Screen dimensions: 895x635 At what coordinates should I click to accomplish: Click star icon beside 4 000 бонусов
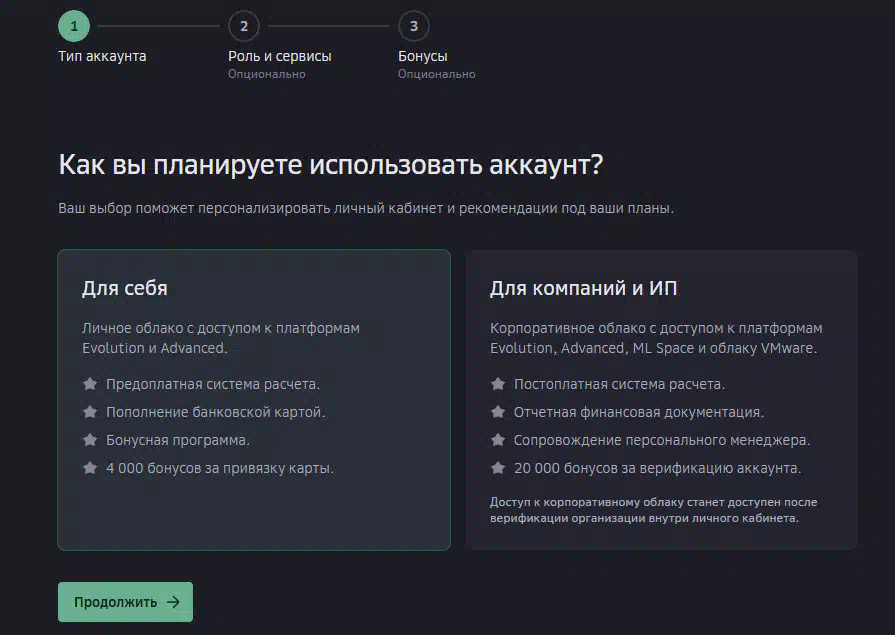(x=90, y=468)
